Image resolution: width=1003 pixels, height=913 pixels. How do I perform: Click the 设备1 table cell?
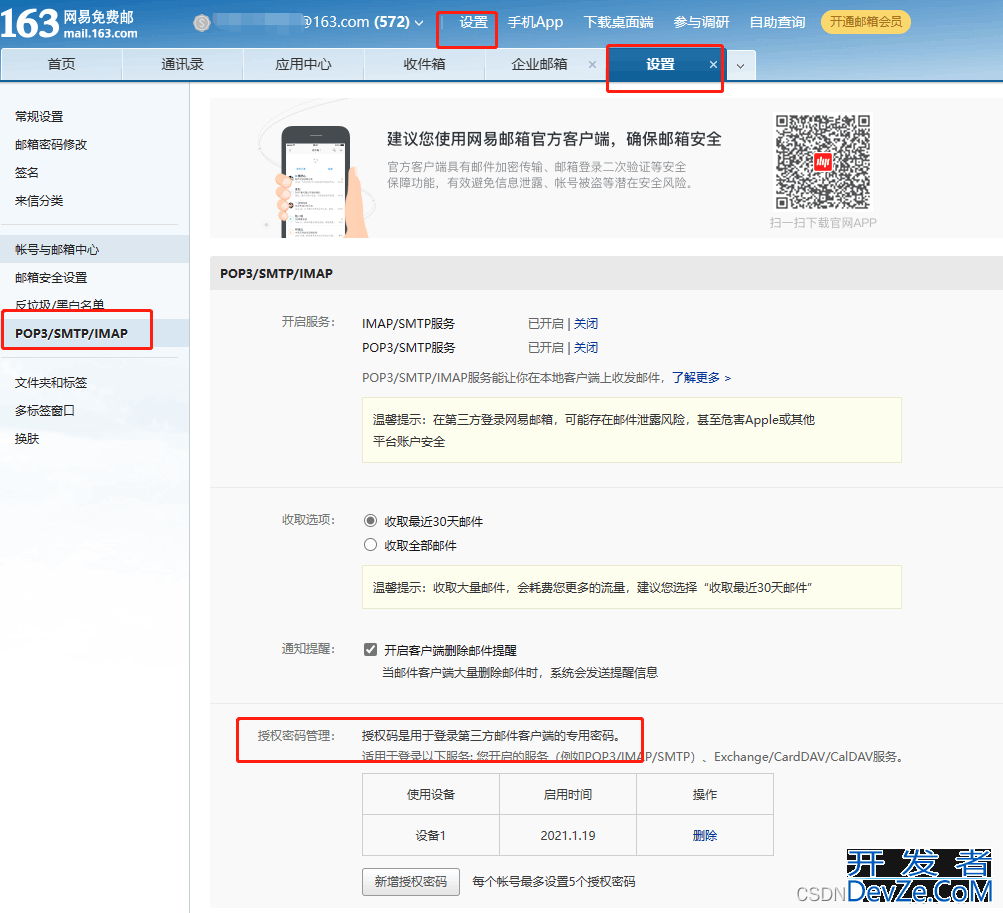430,835
